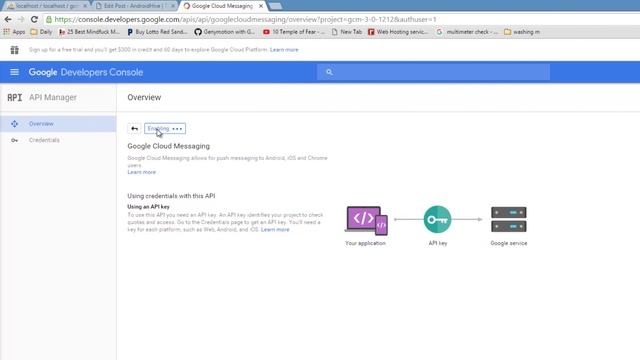Open Credentials in the sidebar
This screenshot has width=640, height=360.
tap(58, 140)
